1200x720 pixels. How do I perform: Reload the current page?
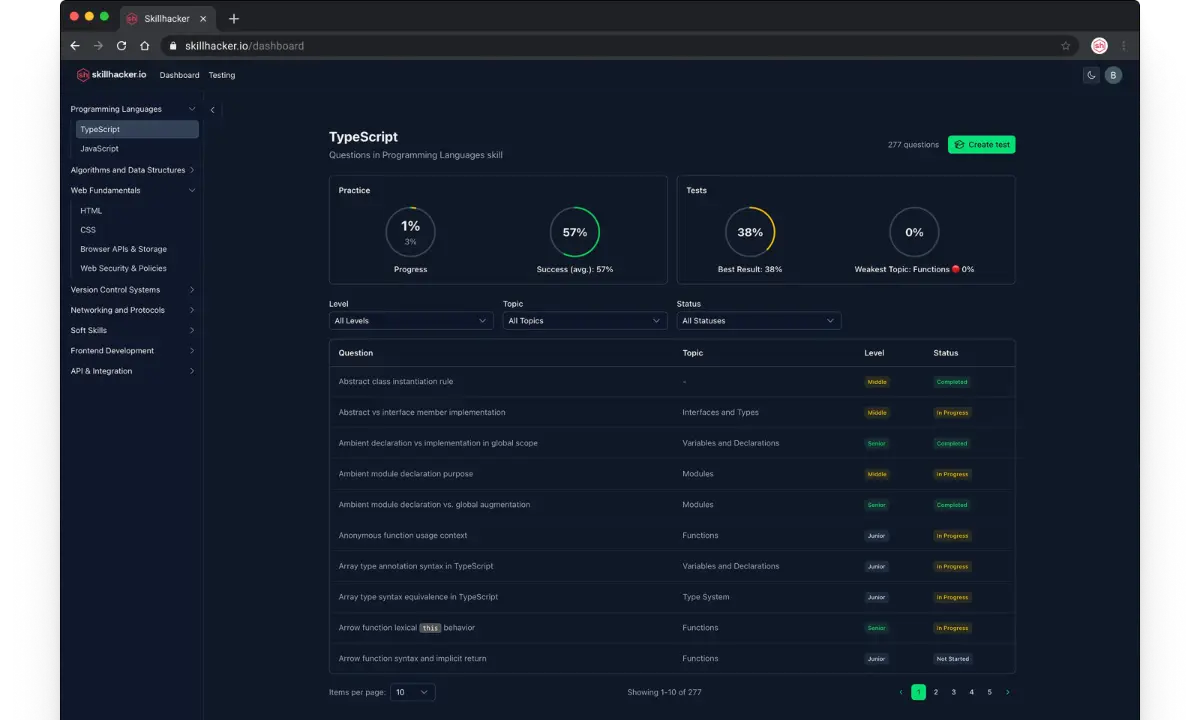pos(122,46)
